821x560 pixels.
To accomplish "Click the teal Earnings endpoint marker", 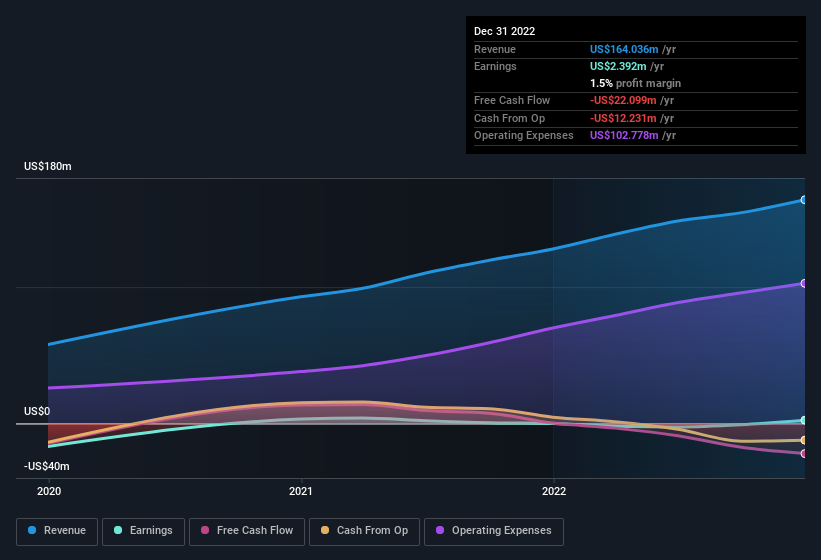I will [x=804, y=420].
